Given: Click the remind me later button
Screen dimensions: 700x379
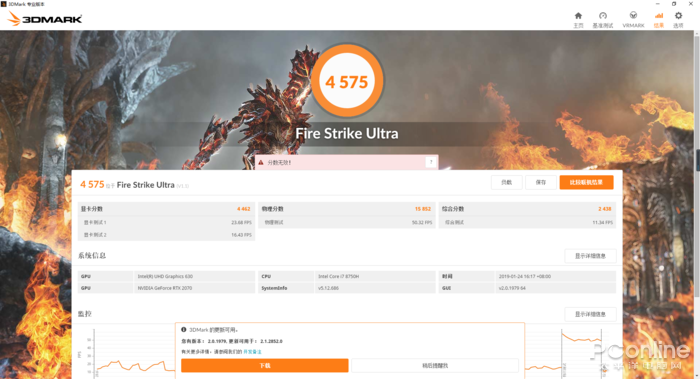Looking at the screenshot, I should pyautogui.click(x=435, y=365).
